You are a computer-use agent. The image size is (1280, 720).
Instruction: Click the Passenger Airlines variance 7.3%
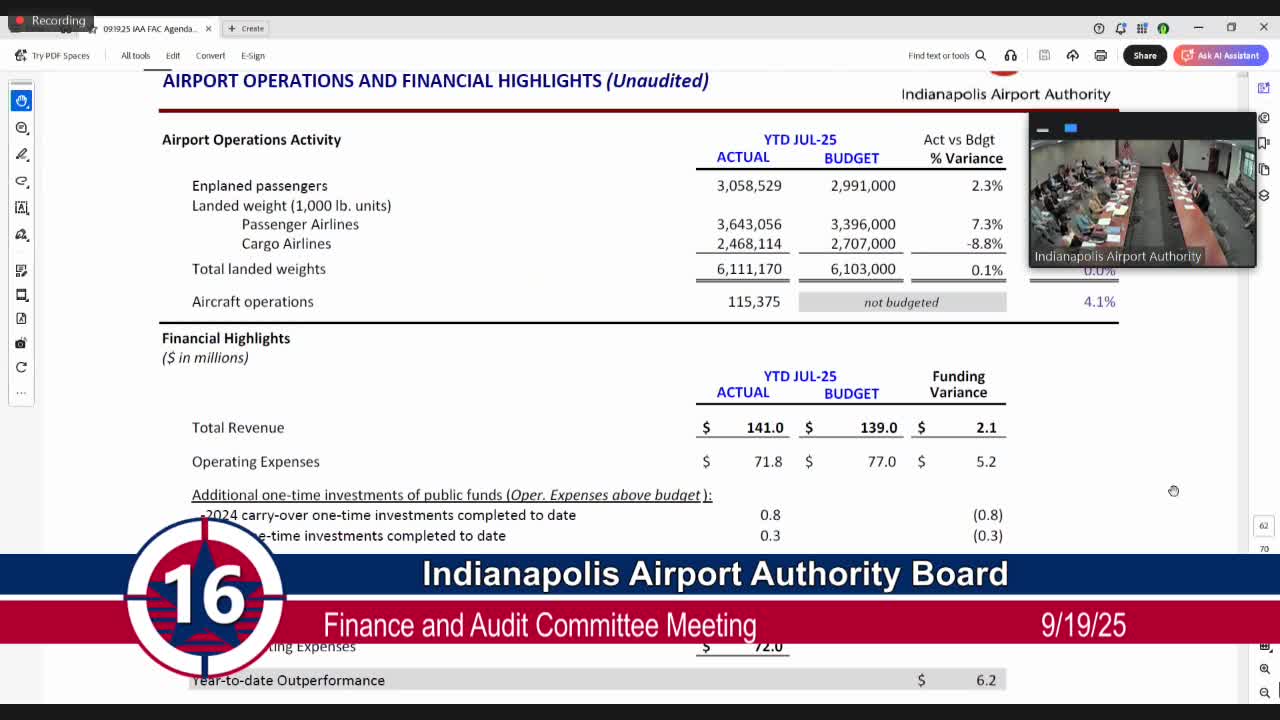[987, 225]
